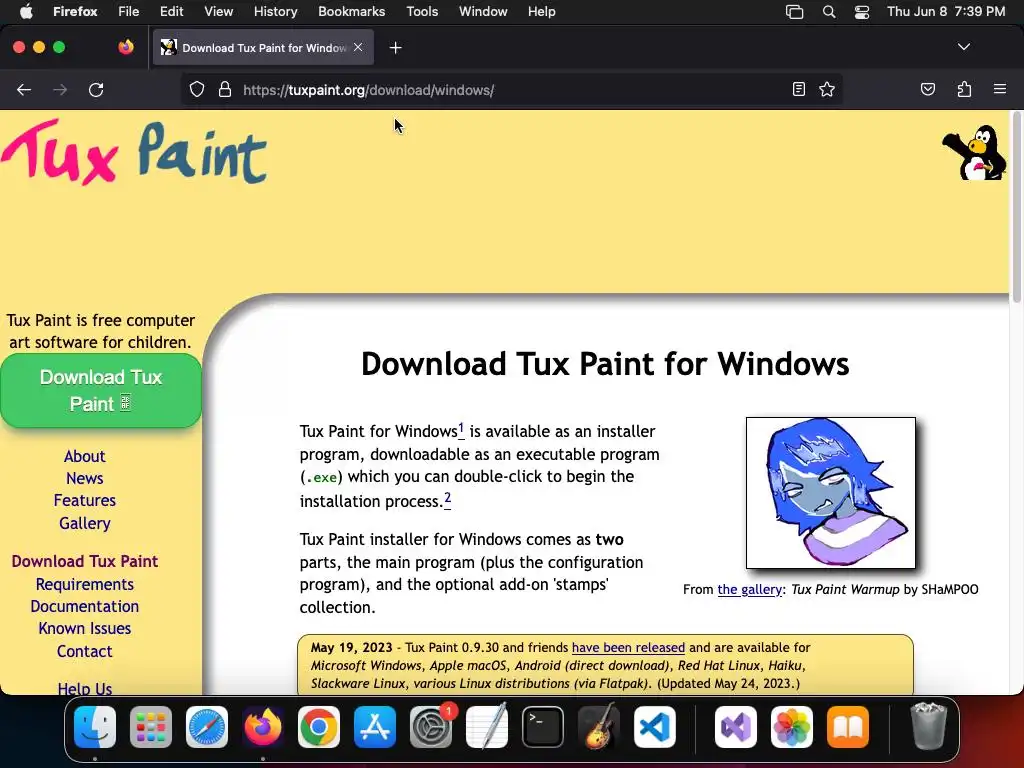
Task: Go back with the browser back arrow
Action: [x=24, y=90]
